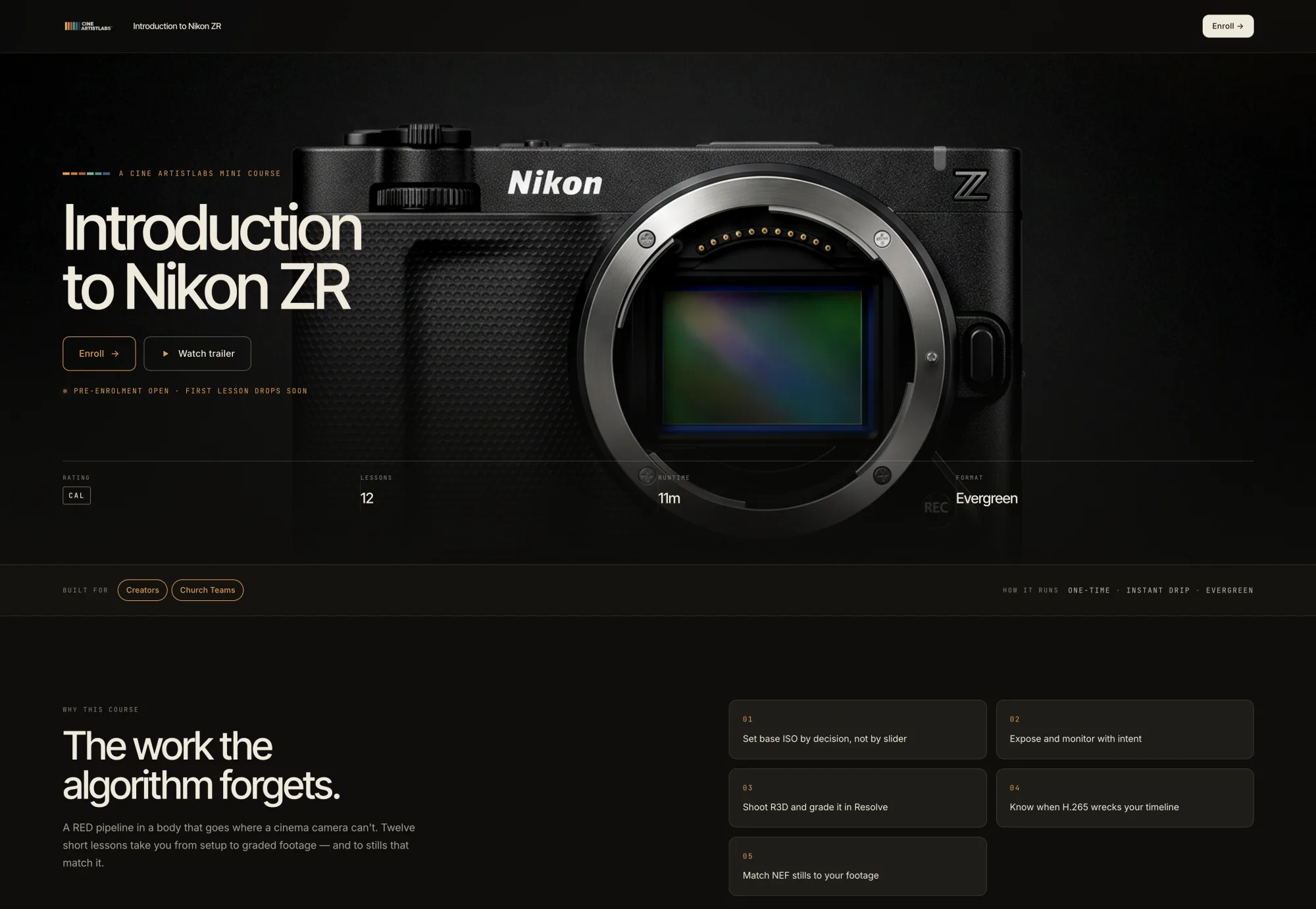Open card 05 Match NEF stills to your footage
The image size is (1316, 909).
click(x=857, y=866)
